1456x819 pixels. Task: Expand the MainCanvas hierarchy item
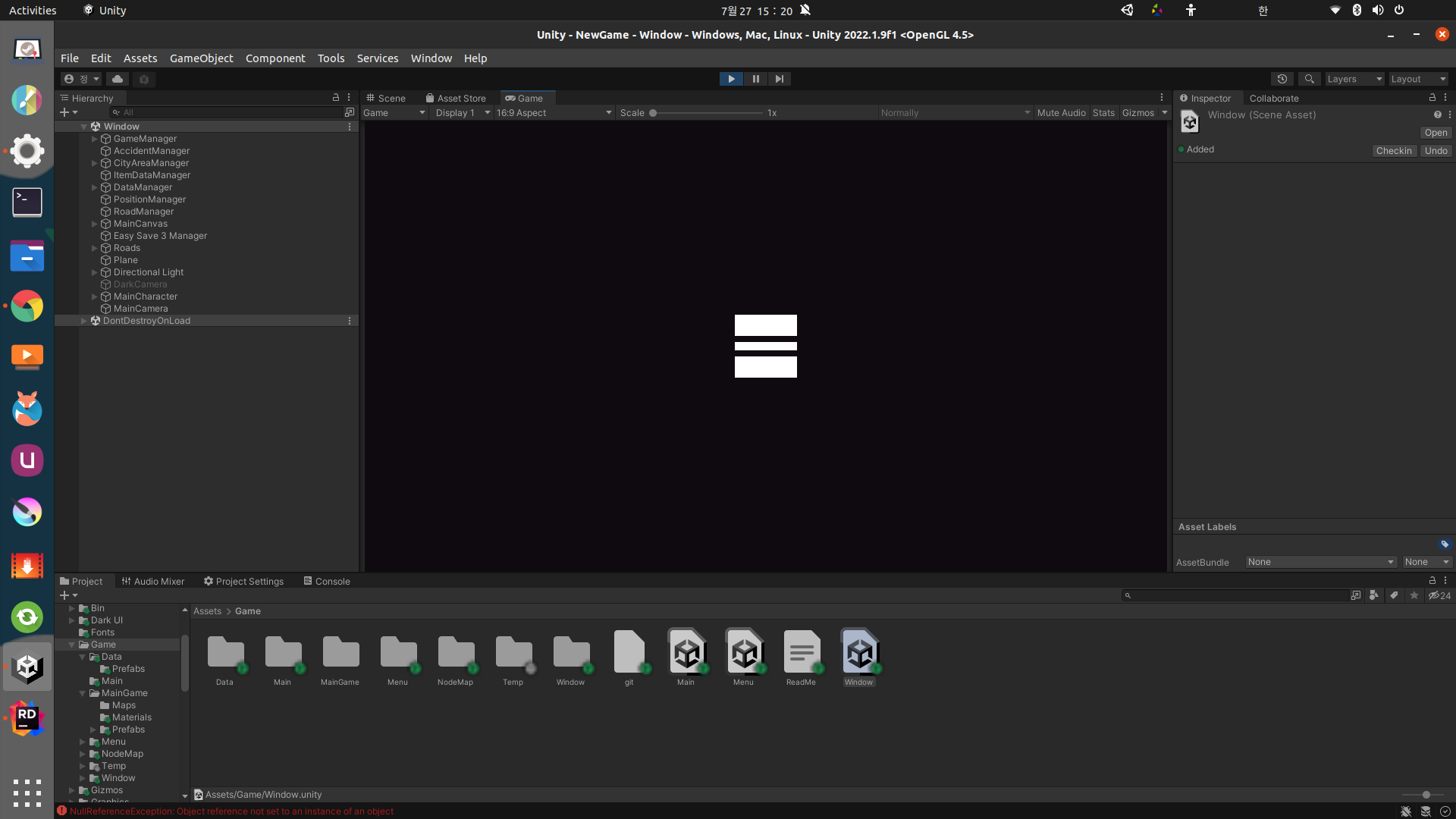(95, 224)
